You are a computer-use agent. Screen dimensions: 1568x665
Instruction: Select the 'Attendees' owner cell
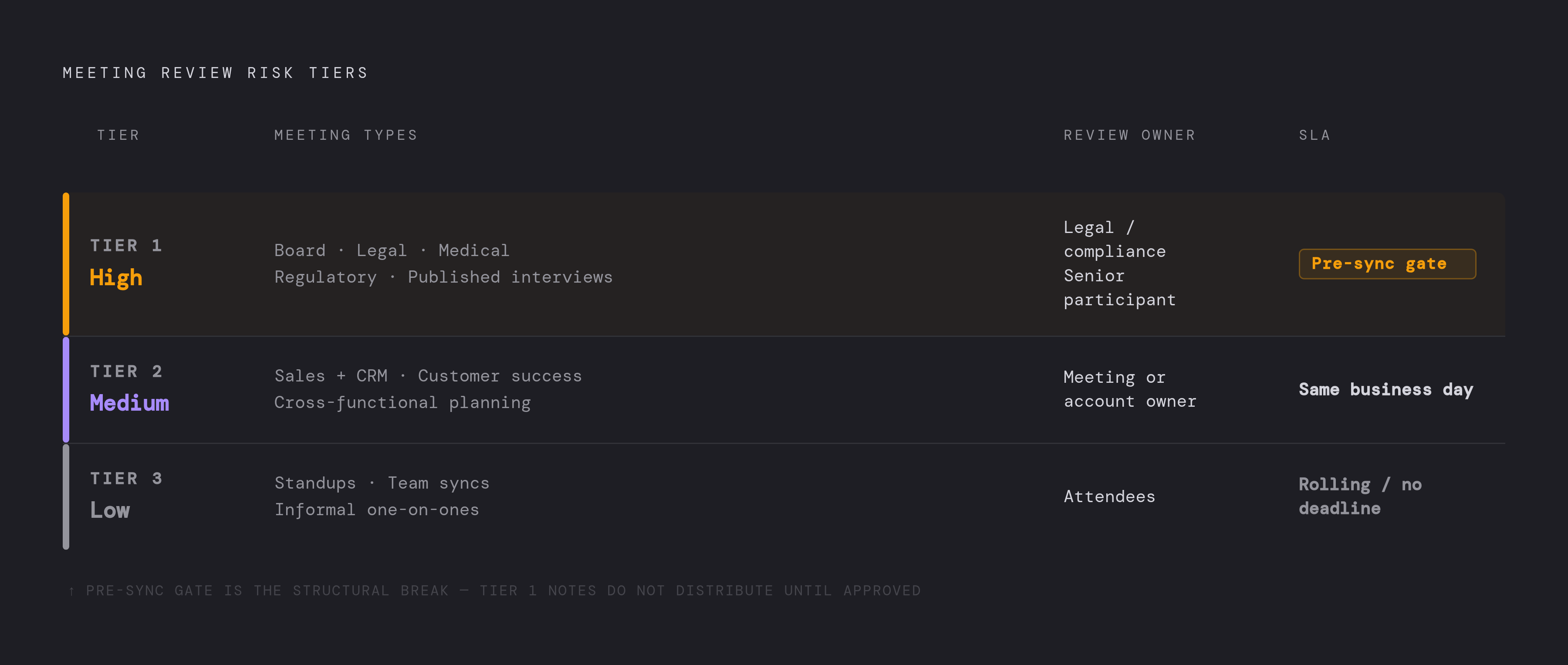[1109, 496]
